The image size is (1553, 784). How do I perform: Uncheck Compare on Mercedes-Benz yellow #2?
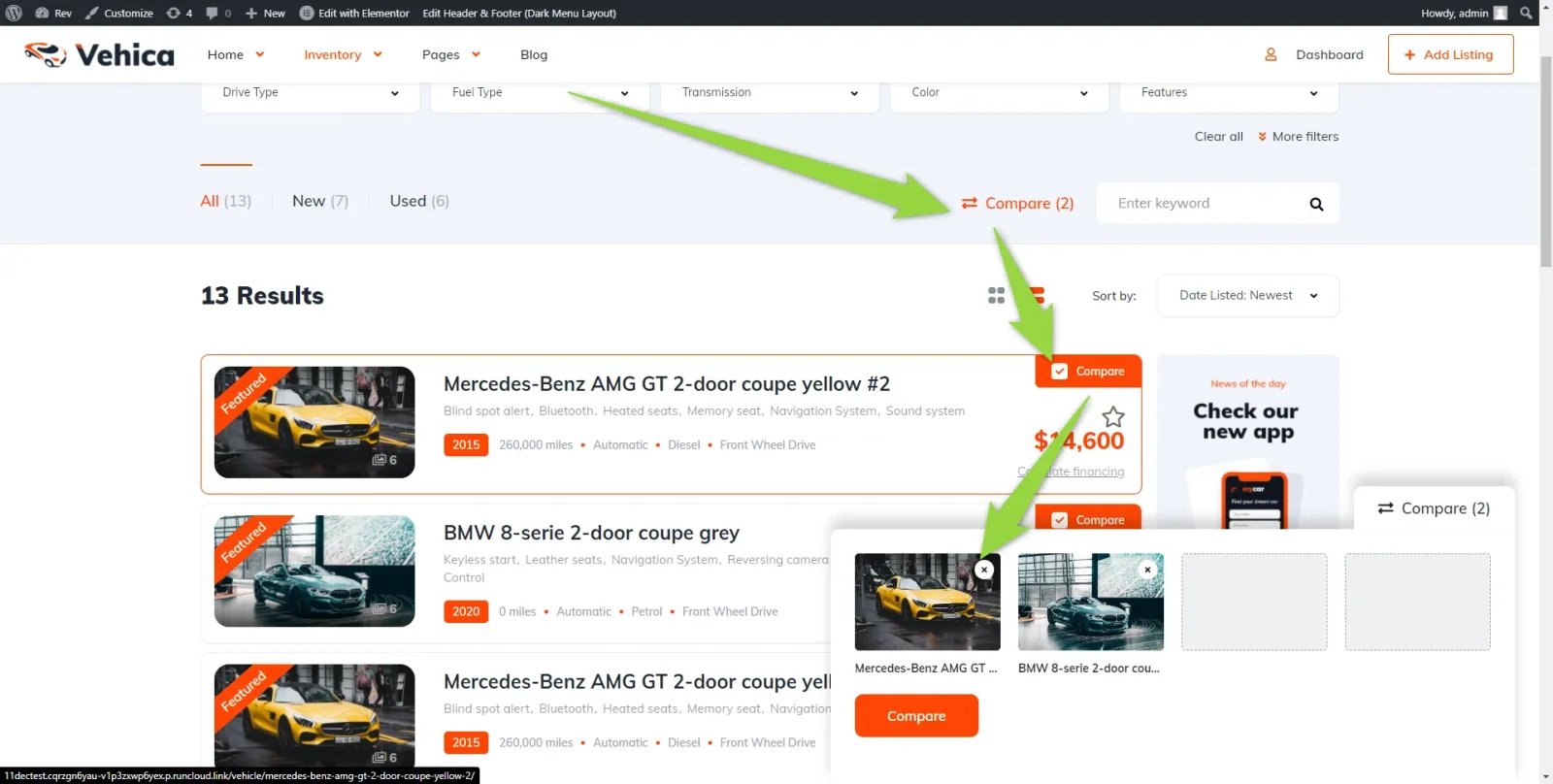(x=1060, y=371)
